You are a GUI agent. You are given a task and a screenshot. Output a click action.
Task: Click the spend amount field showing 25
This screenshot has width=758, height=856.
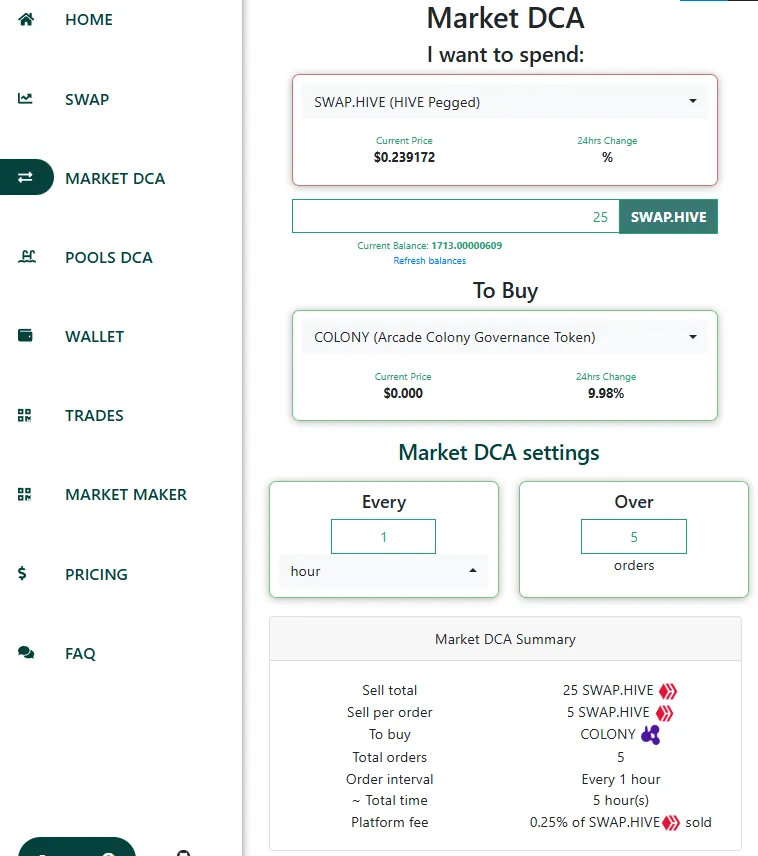coord(455,216)
